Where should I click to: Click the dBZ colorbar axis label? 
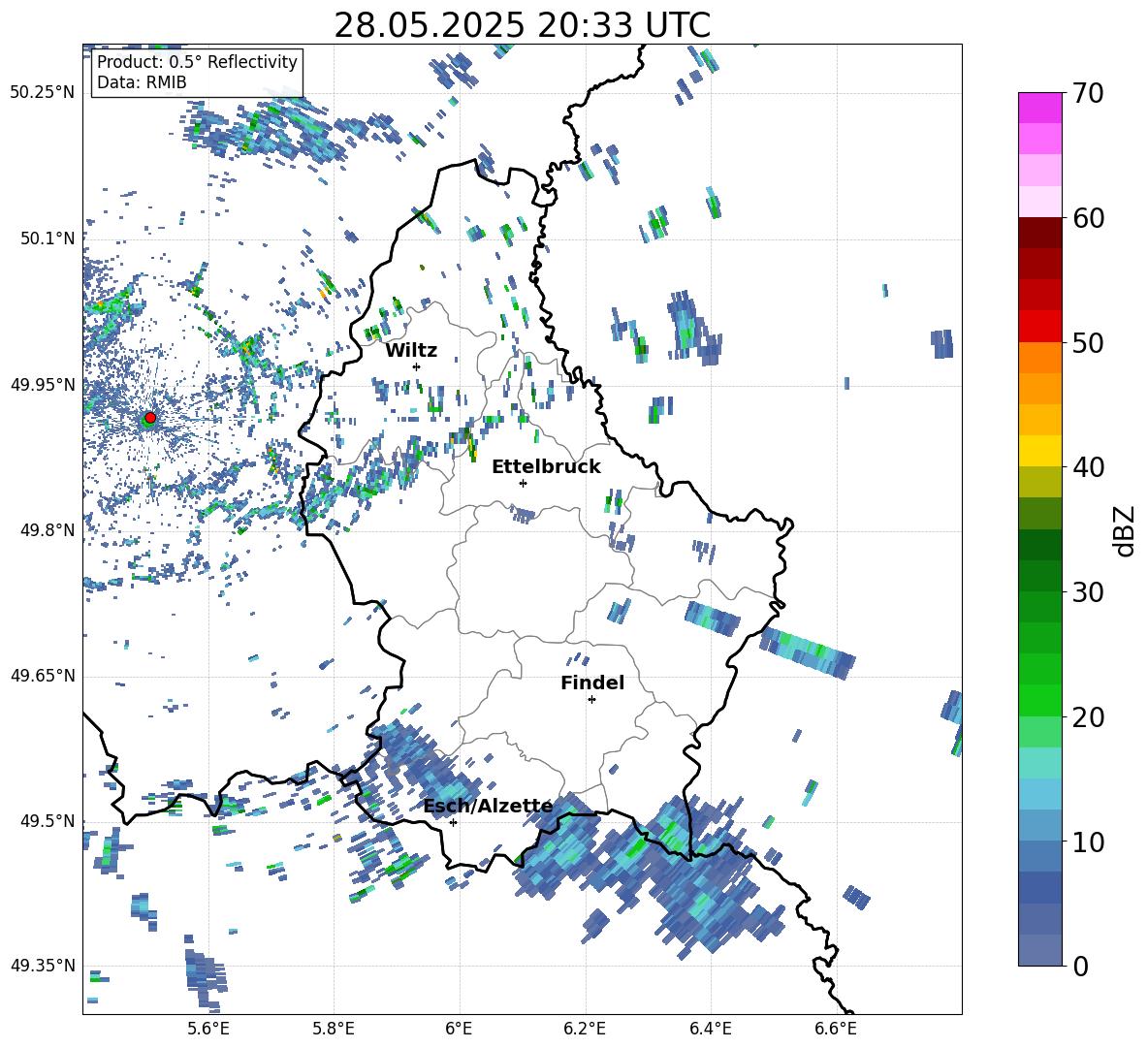(1126, 530)
